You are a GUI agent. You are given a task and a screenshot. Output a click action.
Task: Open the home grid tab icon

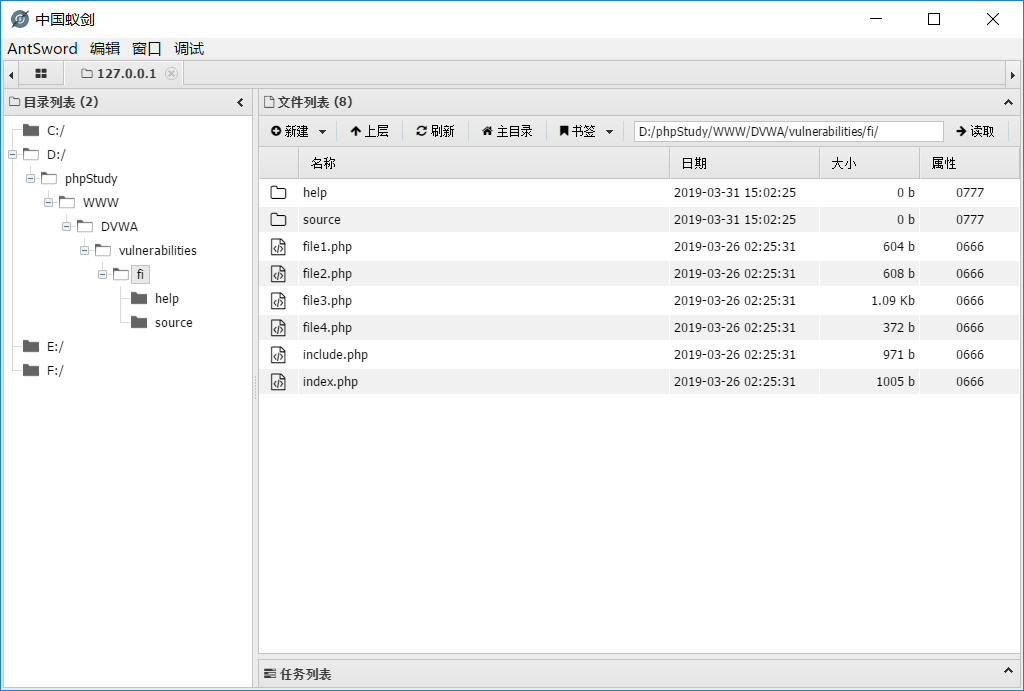coord(40,73)
